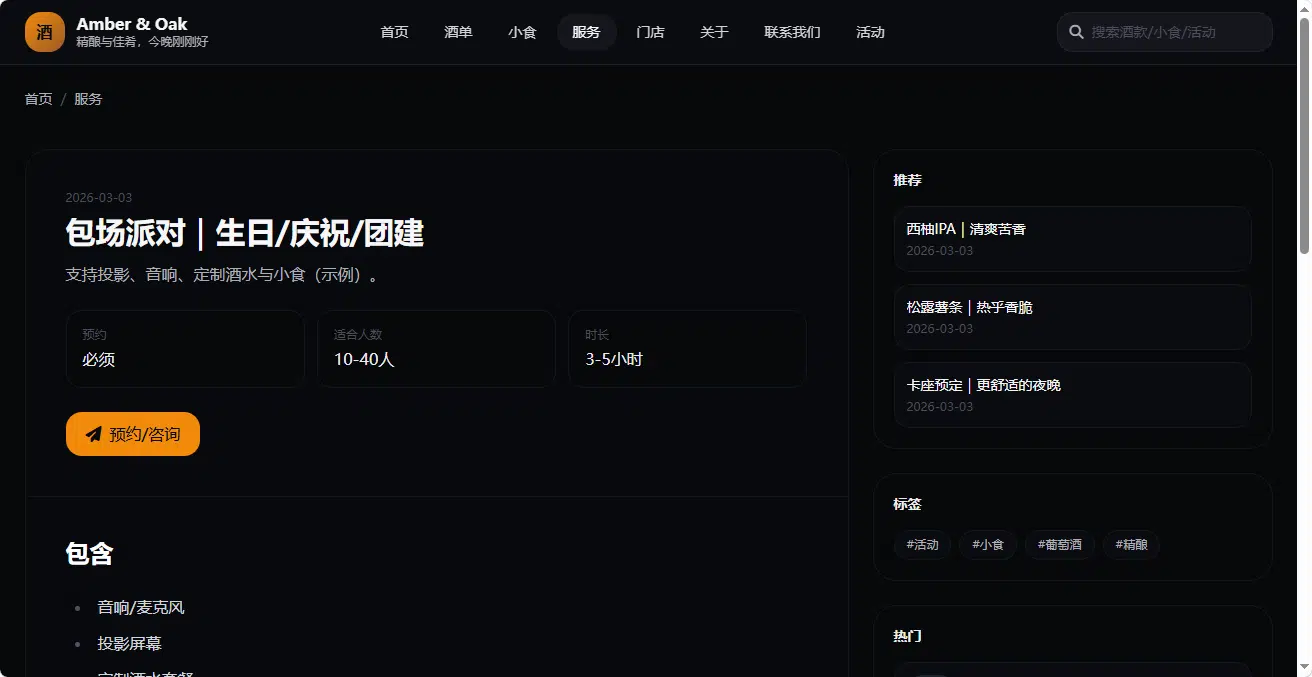Open the 活动 nav item

click(x=871, y=32)
